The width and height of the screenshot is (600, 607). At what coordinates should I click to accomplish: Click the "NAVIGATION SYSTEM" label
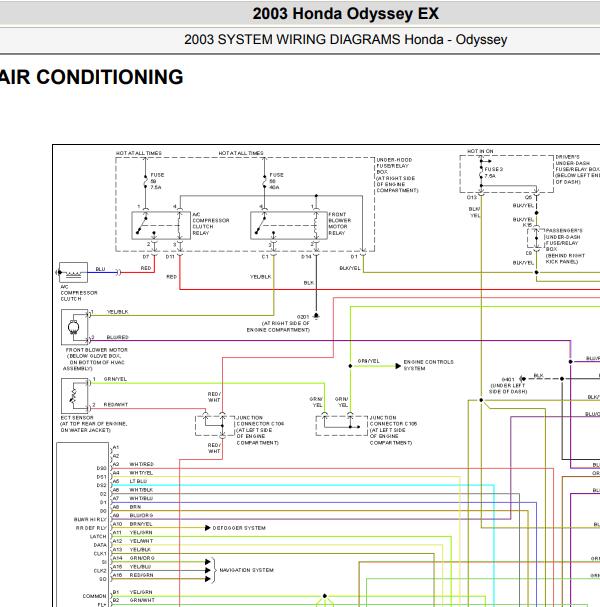pos(246,570)
